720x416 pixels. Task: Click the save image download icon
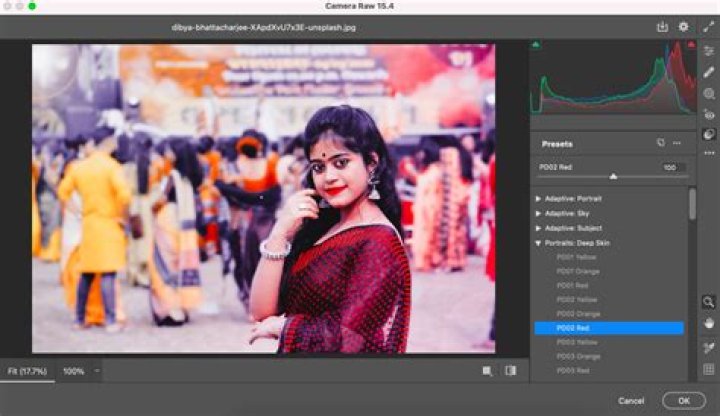pos(661,27)
